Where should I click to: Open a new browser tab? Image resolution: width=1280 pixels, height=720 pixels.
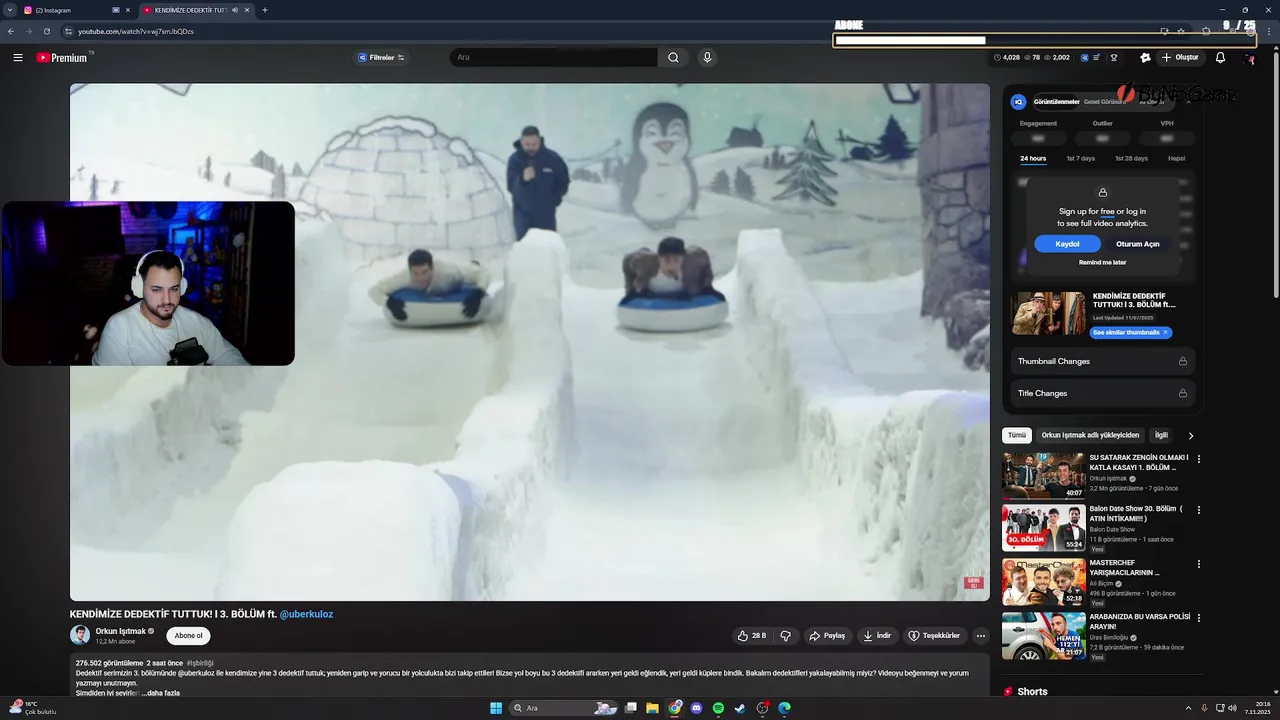coord(264,10)
